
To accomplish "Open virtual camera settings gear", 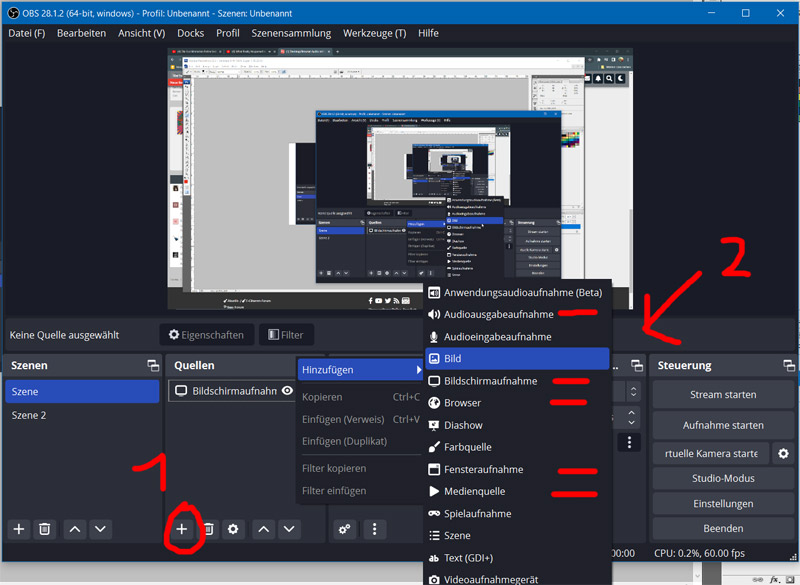I will coord(784,453).
